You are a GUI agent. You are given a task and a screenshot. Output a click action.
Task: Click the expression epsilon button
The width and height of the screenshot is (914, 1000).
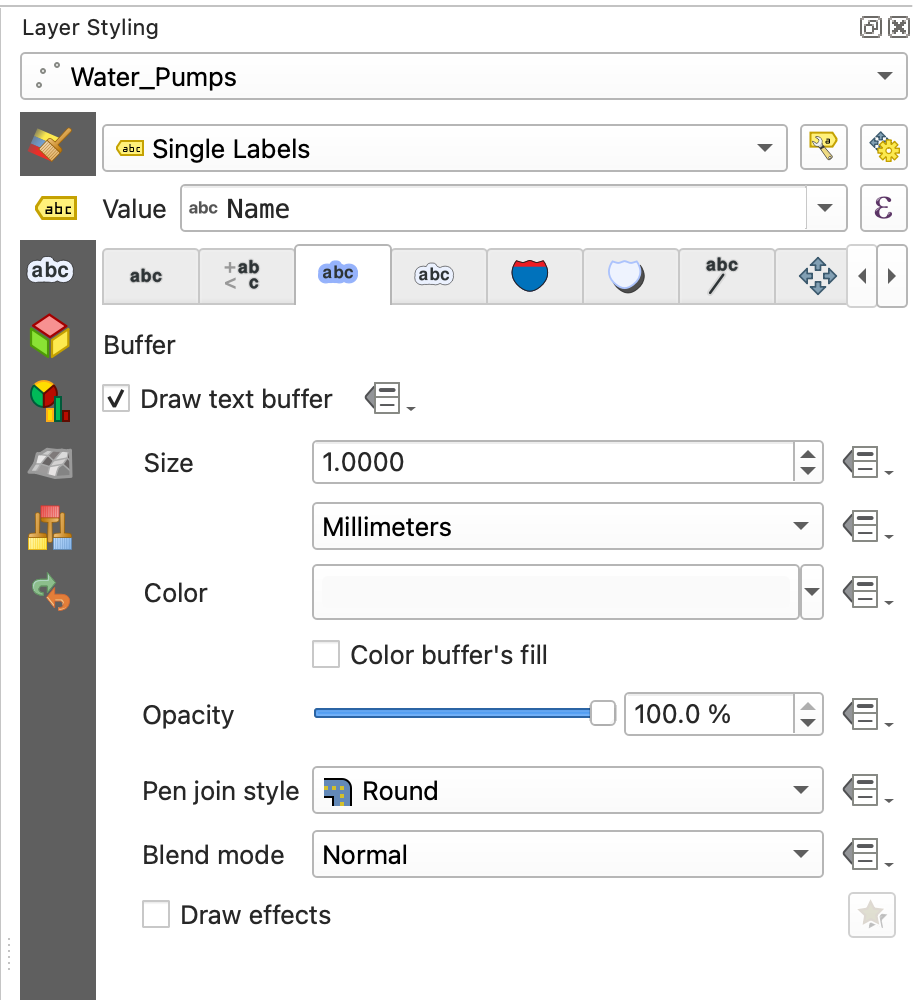click(x=883, y=209)
